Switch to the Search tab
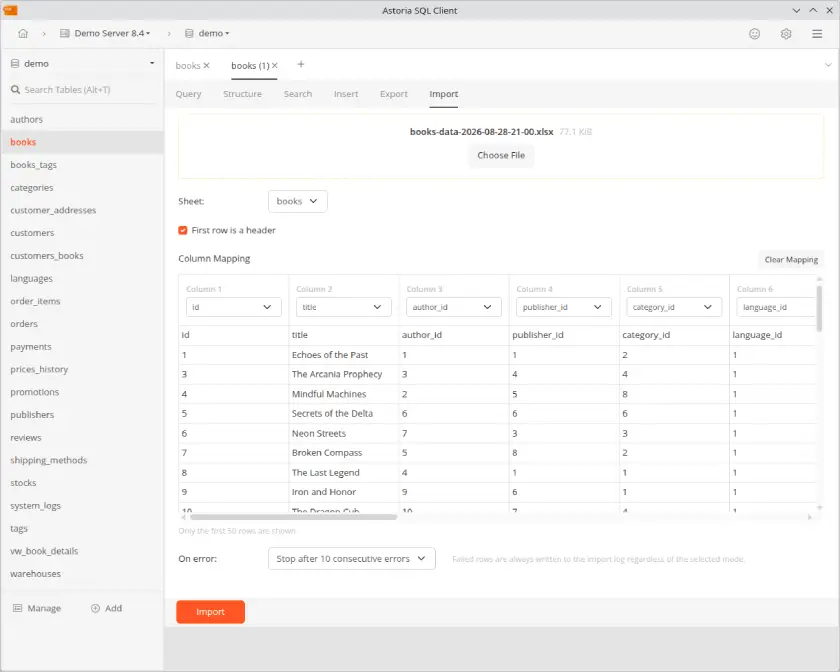 [298, 94]
